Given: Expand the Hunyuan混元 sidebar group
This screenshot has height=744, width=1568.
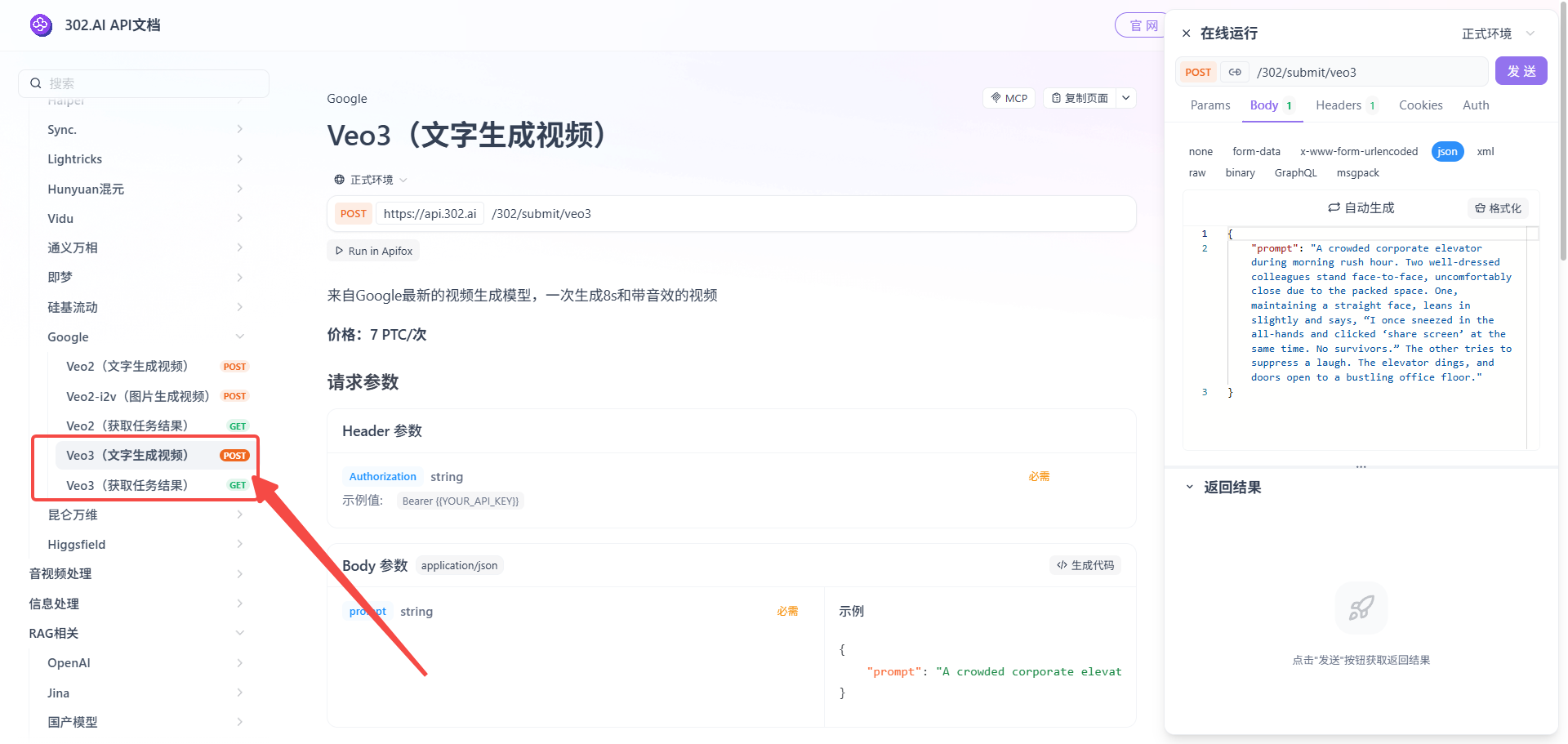Looking at the screenshot, I should coord(146,189).
